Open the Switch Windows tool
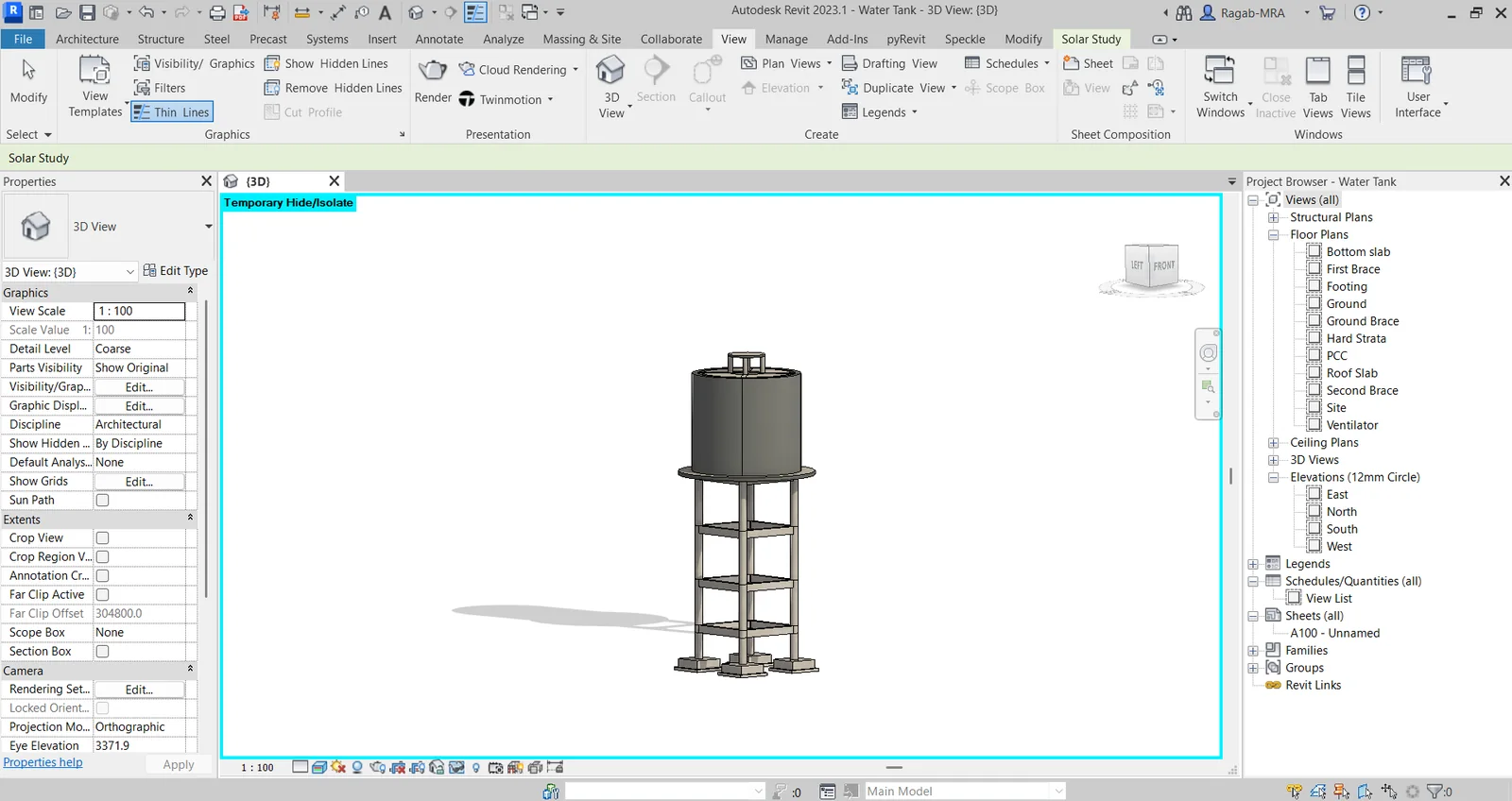 click(1220, 87)
